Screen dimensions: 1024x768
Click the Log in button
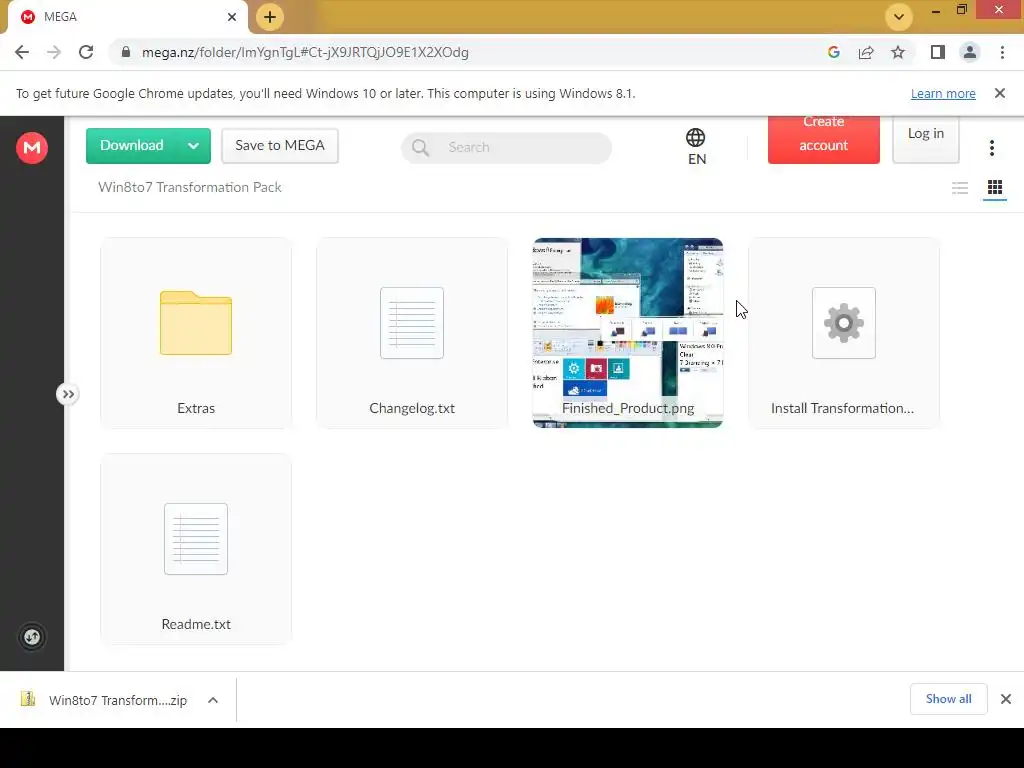pos(925,138)
